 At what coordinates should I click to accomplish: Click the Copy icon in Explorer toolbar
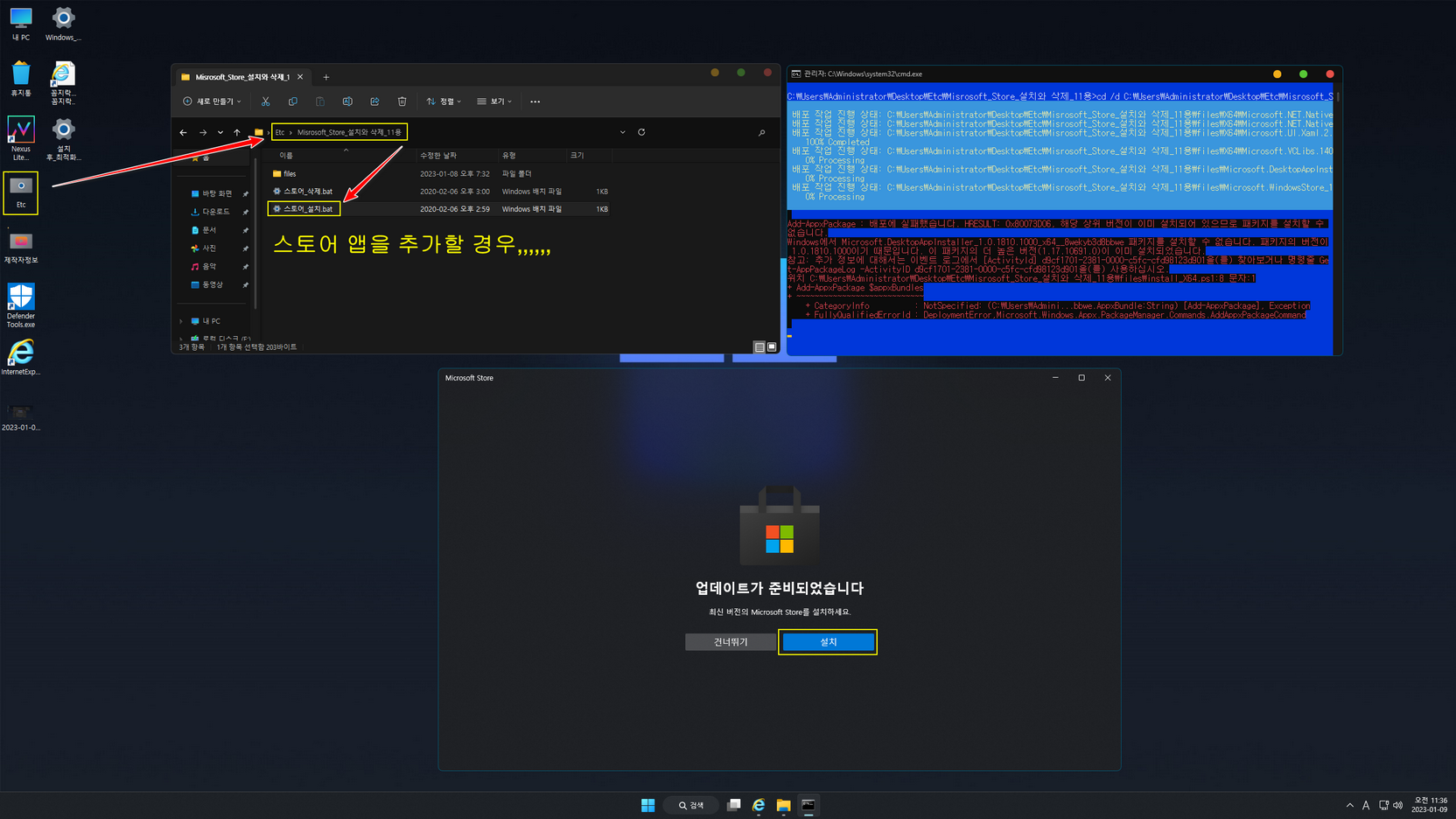pos(292,101)
